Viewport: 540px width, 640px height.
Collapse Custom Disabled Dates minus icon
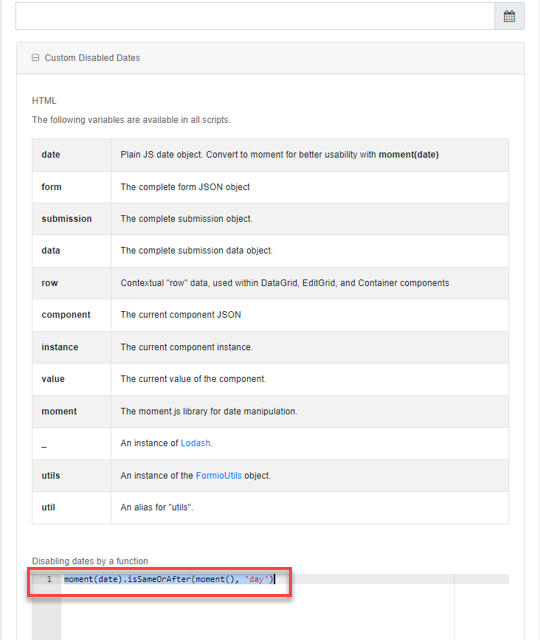(x=36, y=58)
